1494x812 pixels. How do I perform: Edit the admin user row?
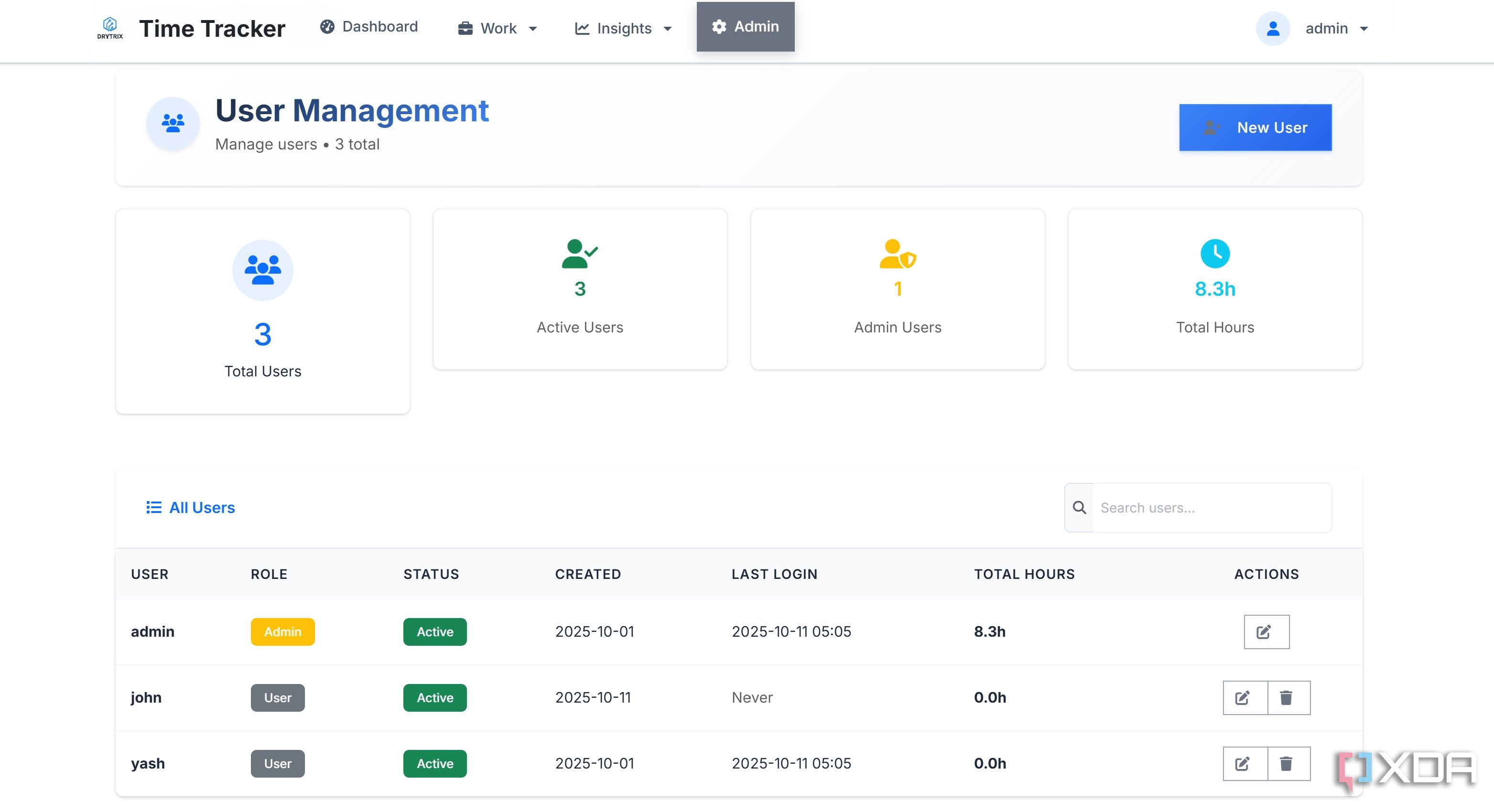(1266, 632)
